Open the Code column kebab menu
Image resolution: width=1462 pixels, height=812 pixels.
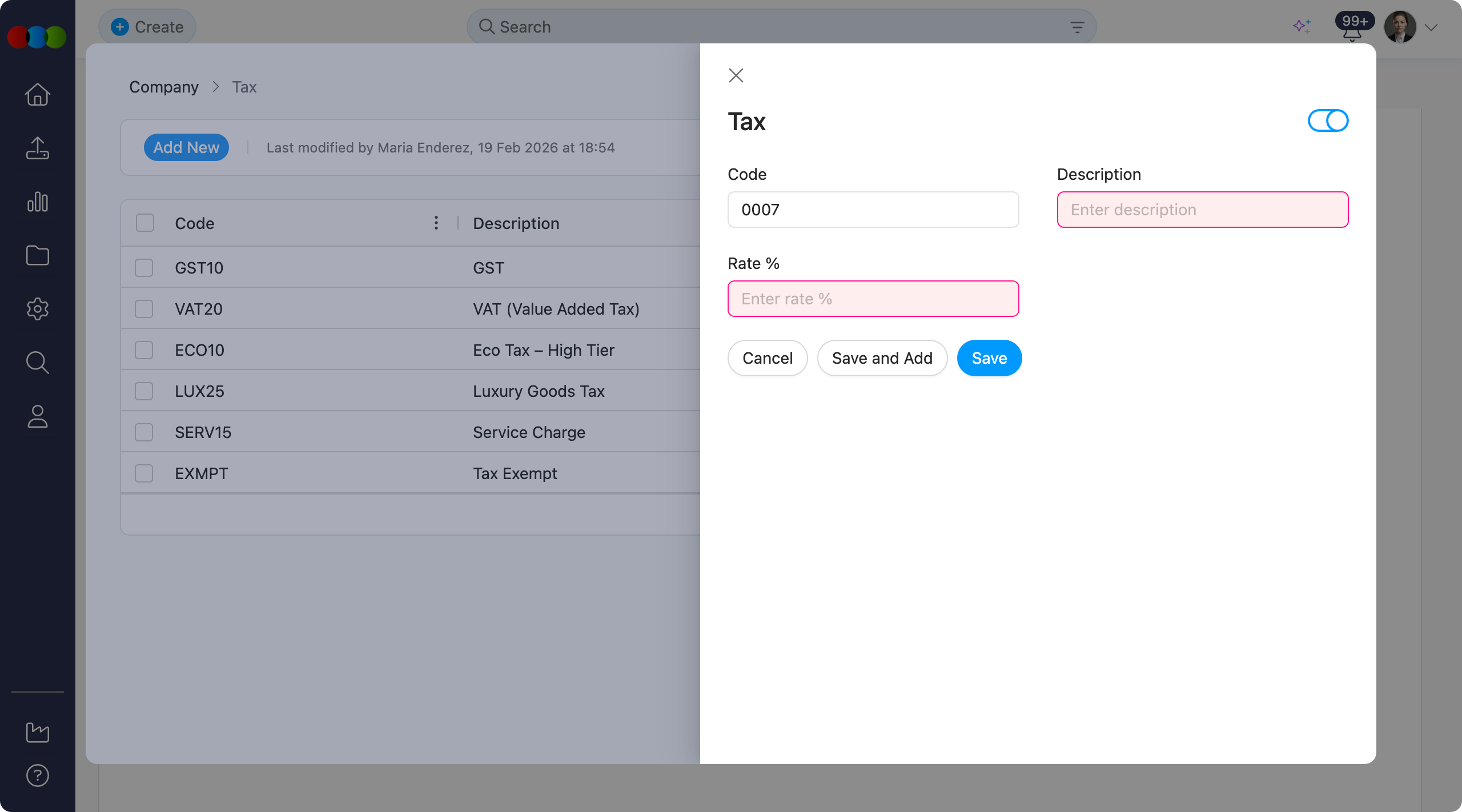[436, 223]
